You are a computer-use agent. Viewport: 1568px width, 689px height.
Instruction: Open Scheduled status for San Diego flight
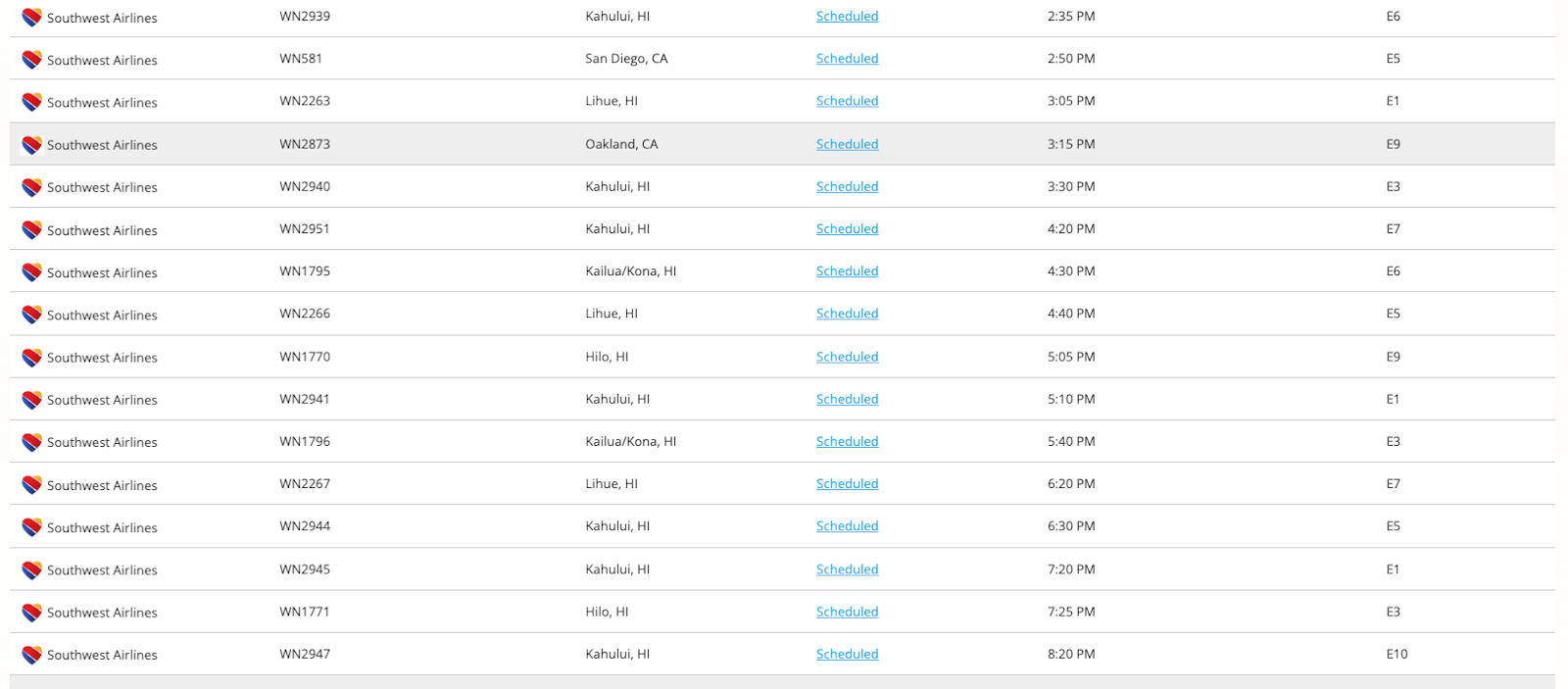[847, 59]
